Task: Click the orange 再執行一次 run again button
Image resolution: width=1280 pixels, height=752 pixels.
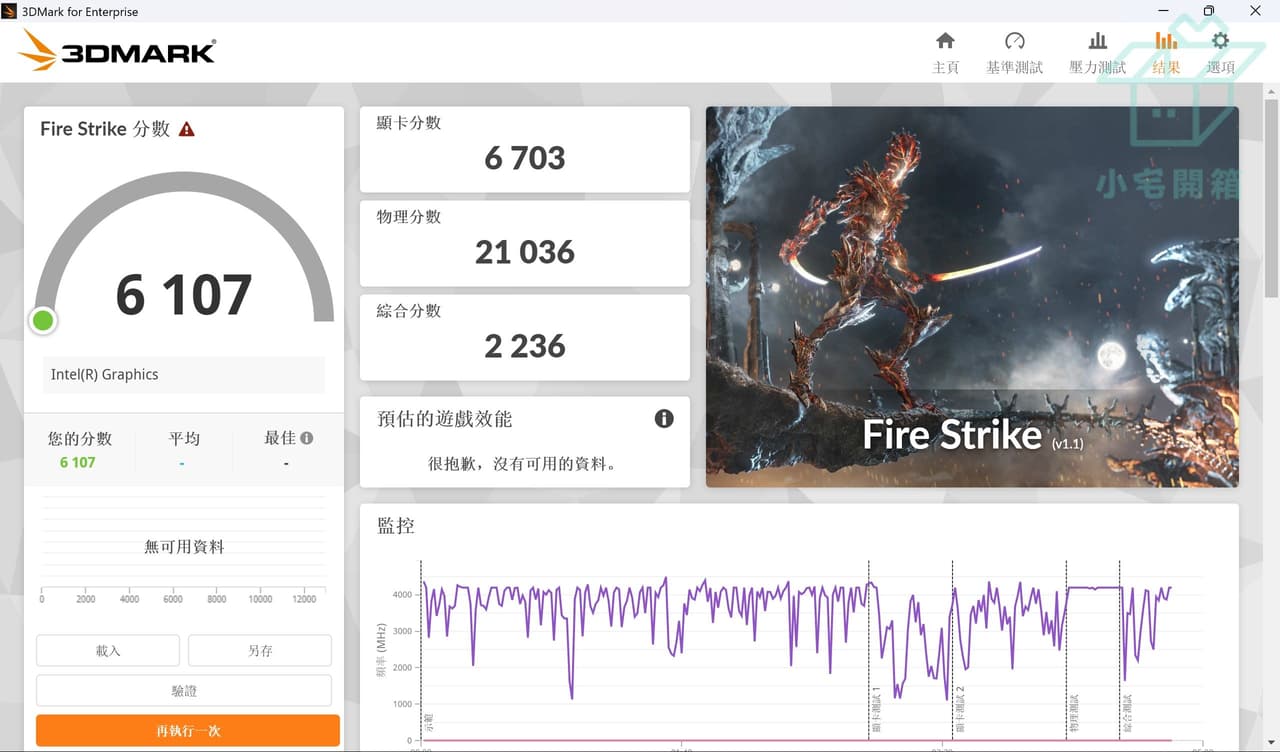Action: click(x=188, y=731)
